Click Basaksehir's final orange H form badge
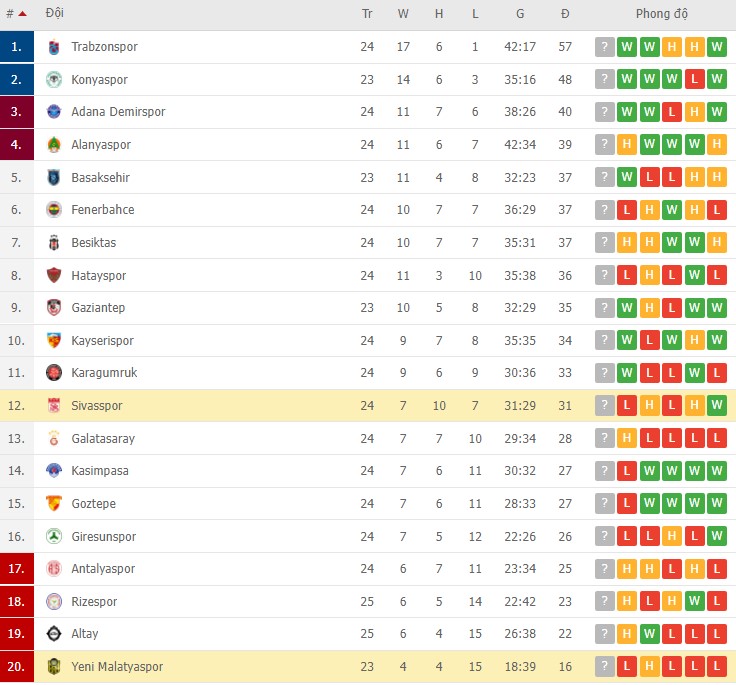This screenshot has height=685, width=736. tap(717, 177)
